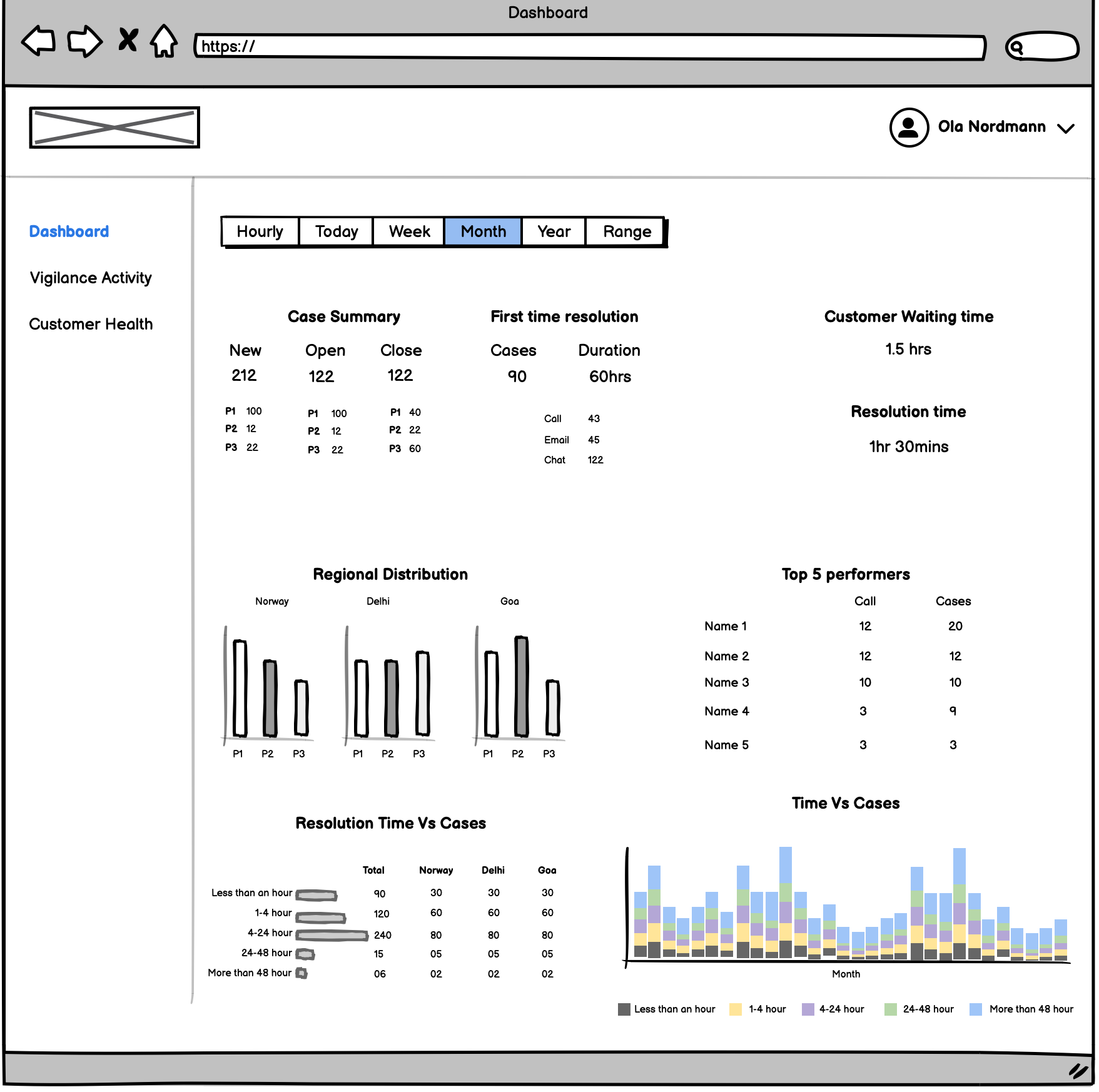Click the user profile avatar icon
Screen dimensions: 1099x1092
click(908, 128)
